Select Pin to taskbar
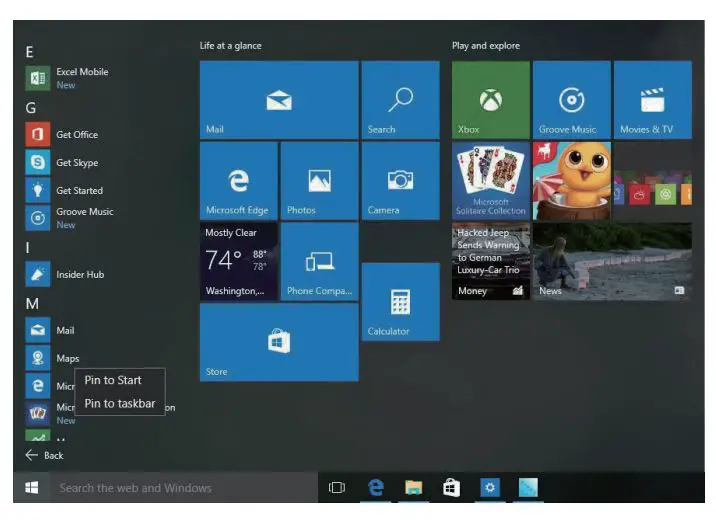Image resolution: width=716 pixels, height=520 pixels. 120,404
